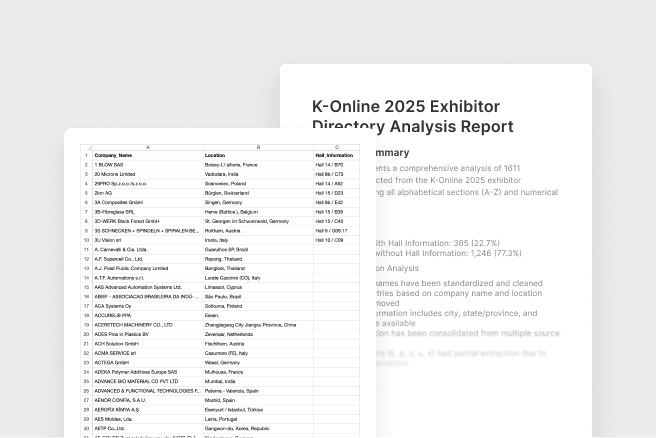Select the cell 'AETP Co.,Ltd.'
The width and height of the screenshot is (656, 438).
coord(148,428)
